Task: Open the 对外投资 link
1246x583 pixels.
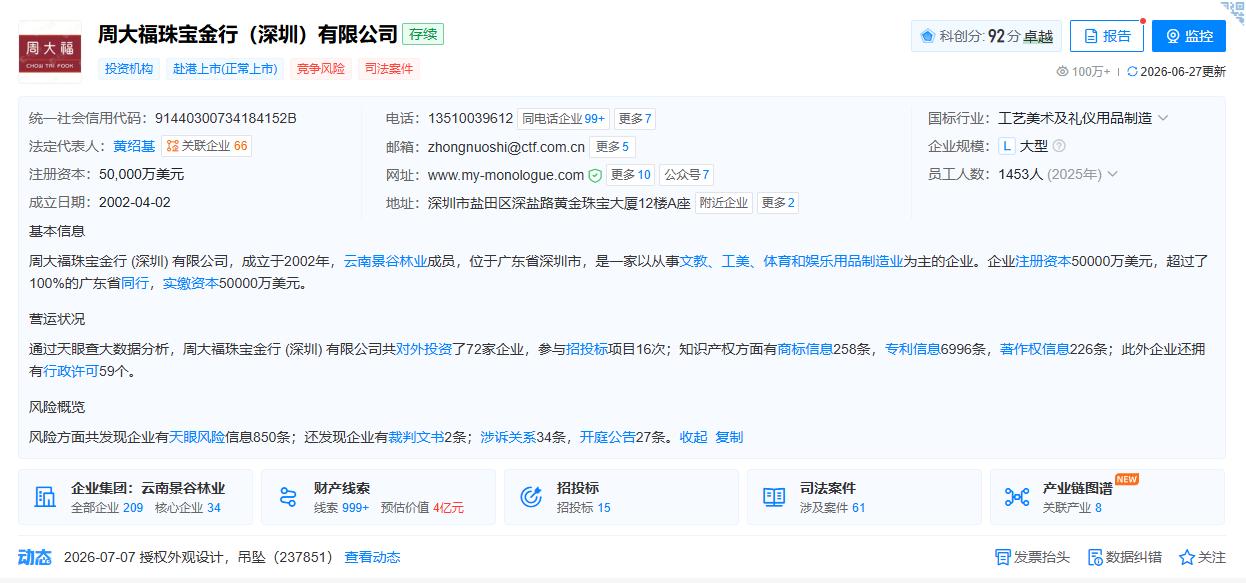Action: pyautogui.click(x=423, y=349)
